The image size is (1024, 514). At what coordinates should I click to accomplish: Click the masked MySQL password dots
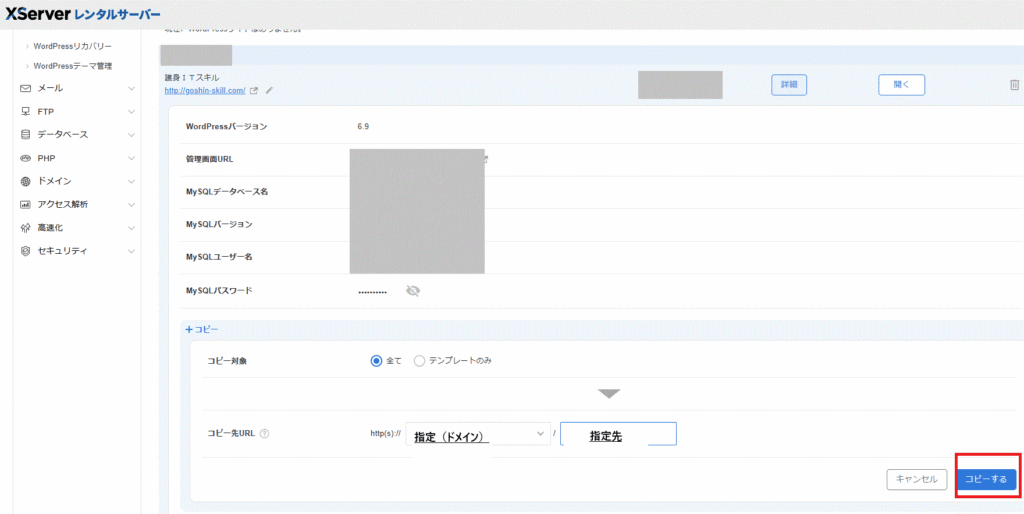(x=372, y=292)
